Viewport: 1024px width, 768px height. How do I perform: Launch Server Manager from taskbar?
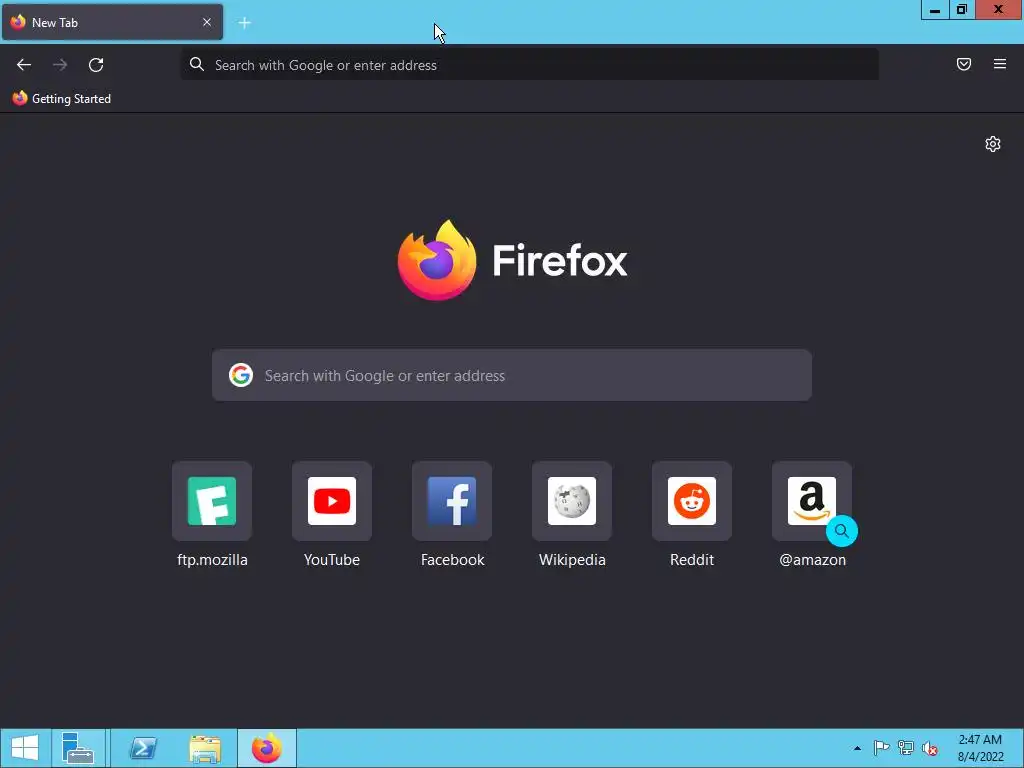tap(78, 748)
